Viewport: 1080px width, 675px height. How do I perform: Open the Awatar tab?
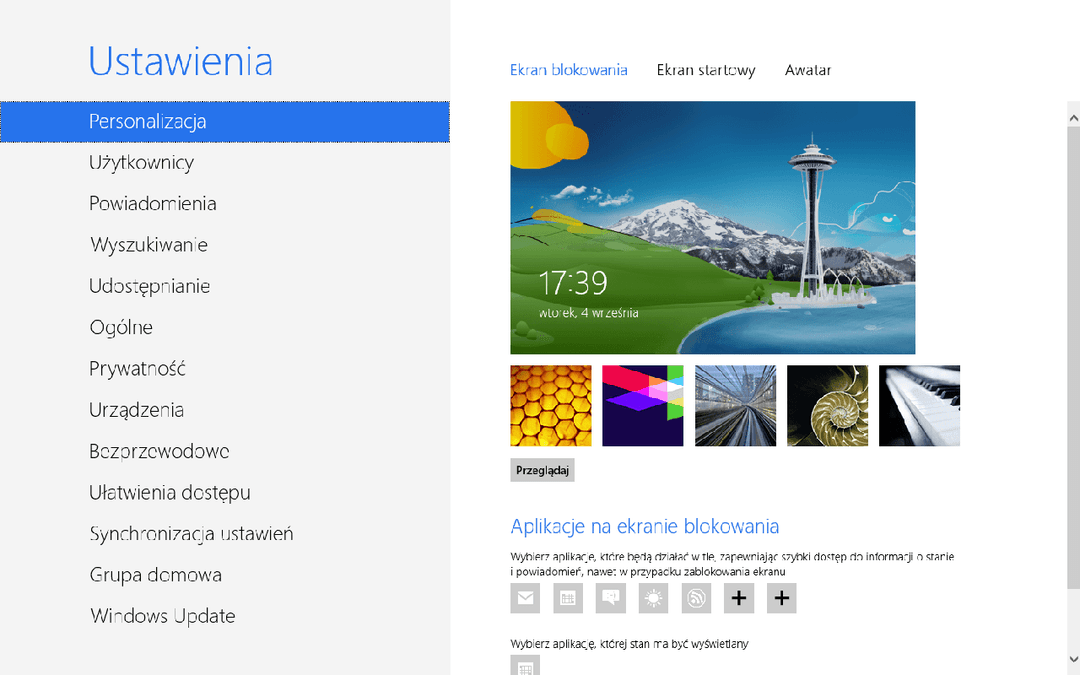pyautogui.click(x=808, y=70)
